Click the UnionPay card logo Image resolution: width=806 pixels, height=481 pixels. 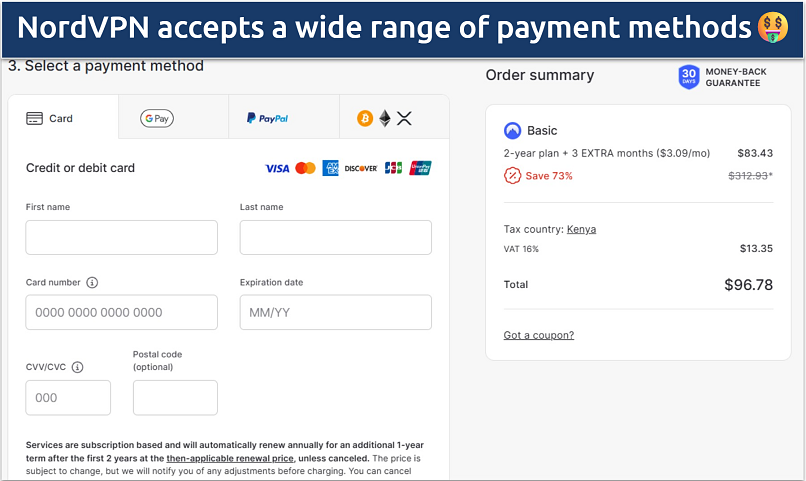[x=421, y=168]
